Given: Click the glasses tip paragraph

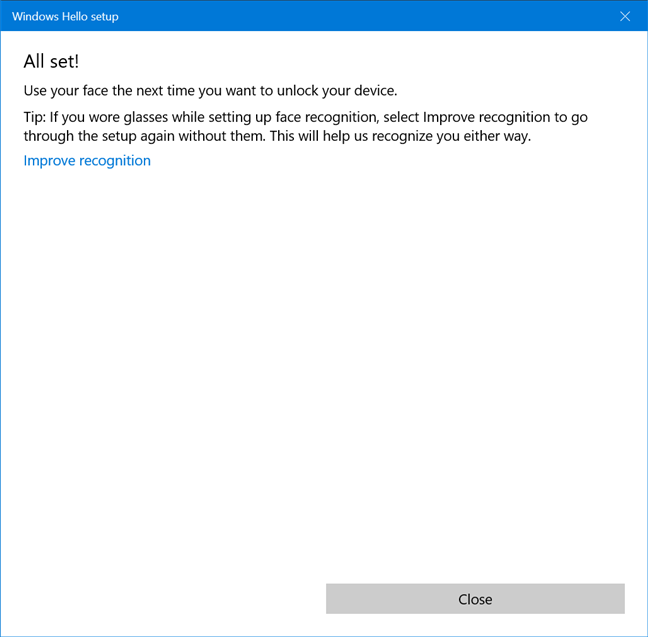Looking at the screenshot, I should click(x=305, y=126).
